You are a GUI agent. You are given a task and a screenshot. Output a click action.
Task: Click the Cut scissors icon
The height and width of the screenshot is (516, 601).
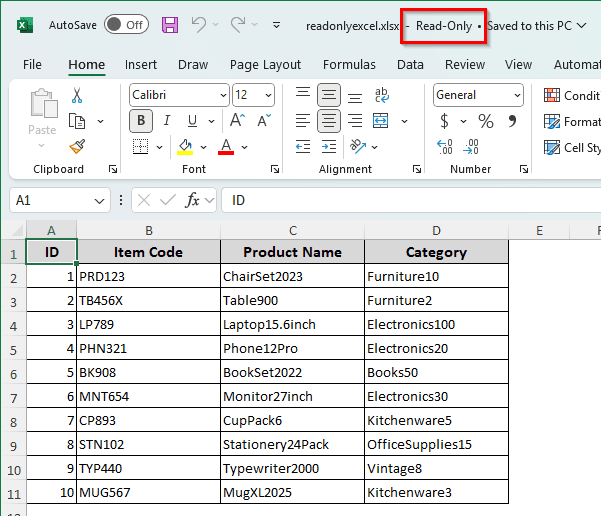pyautogui.click(x=77, y=96)
